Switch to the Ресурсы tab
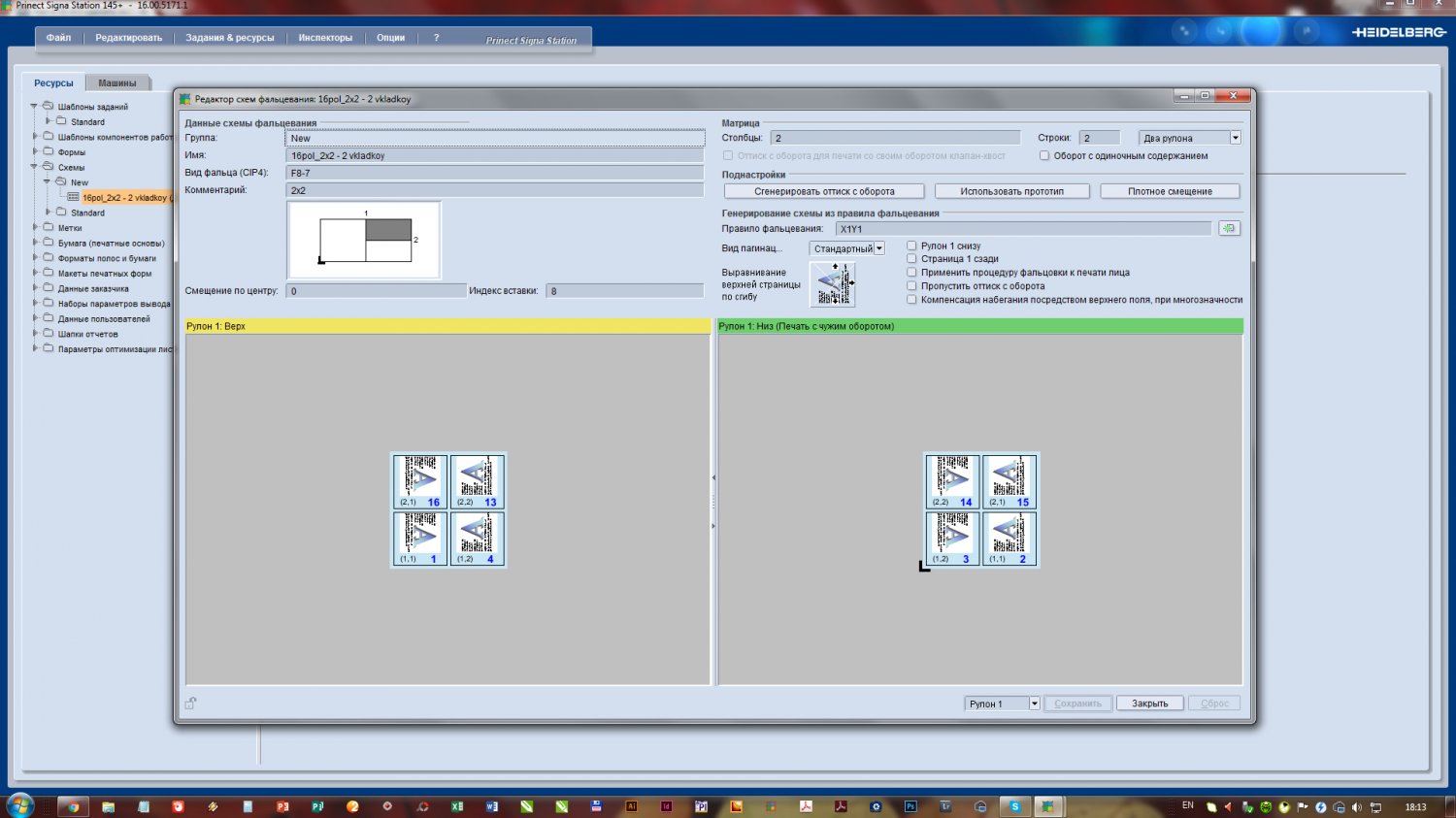 coord(53,83)
